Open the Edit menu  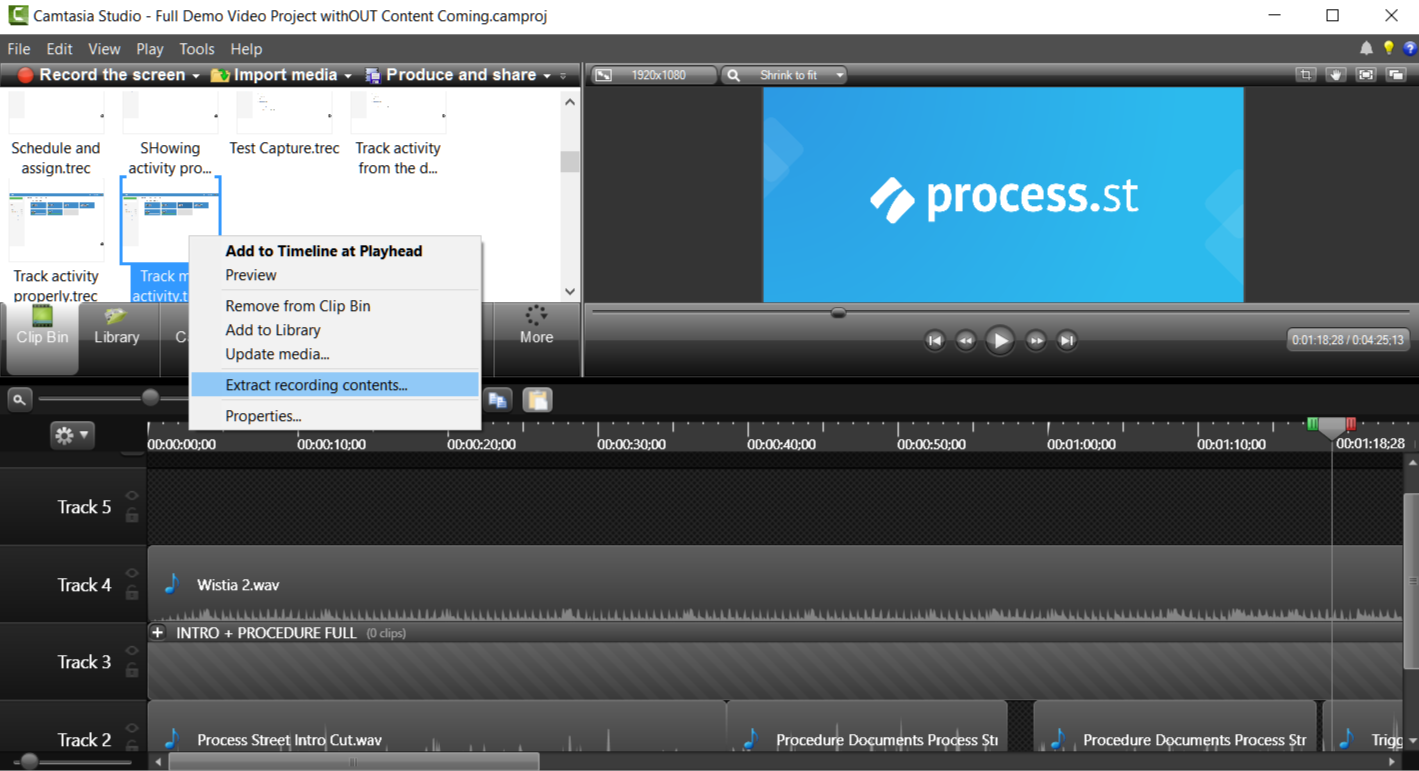[59, 49]
